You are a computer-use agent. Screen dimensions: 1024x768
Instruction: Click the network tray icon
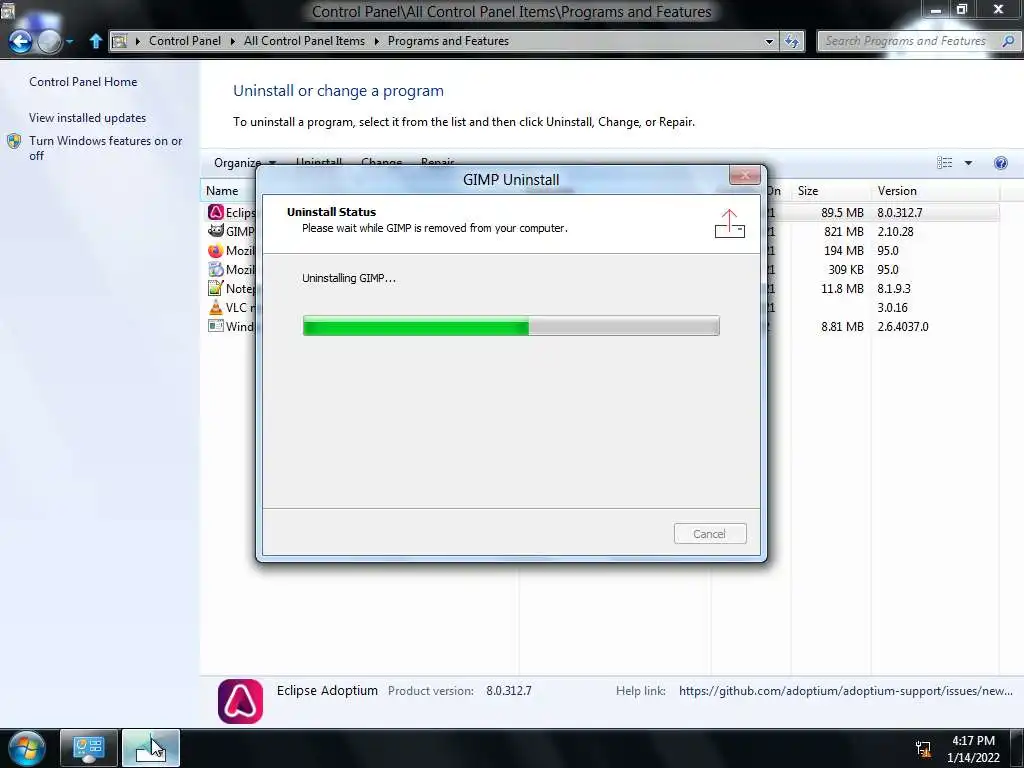(x=923, y=749)
